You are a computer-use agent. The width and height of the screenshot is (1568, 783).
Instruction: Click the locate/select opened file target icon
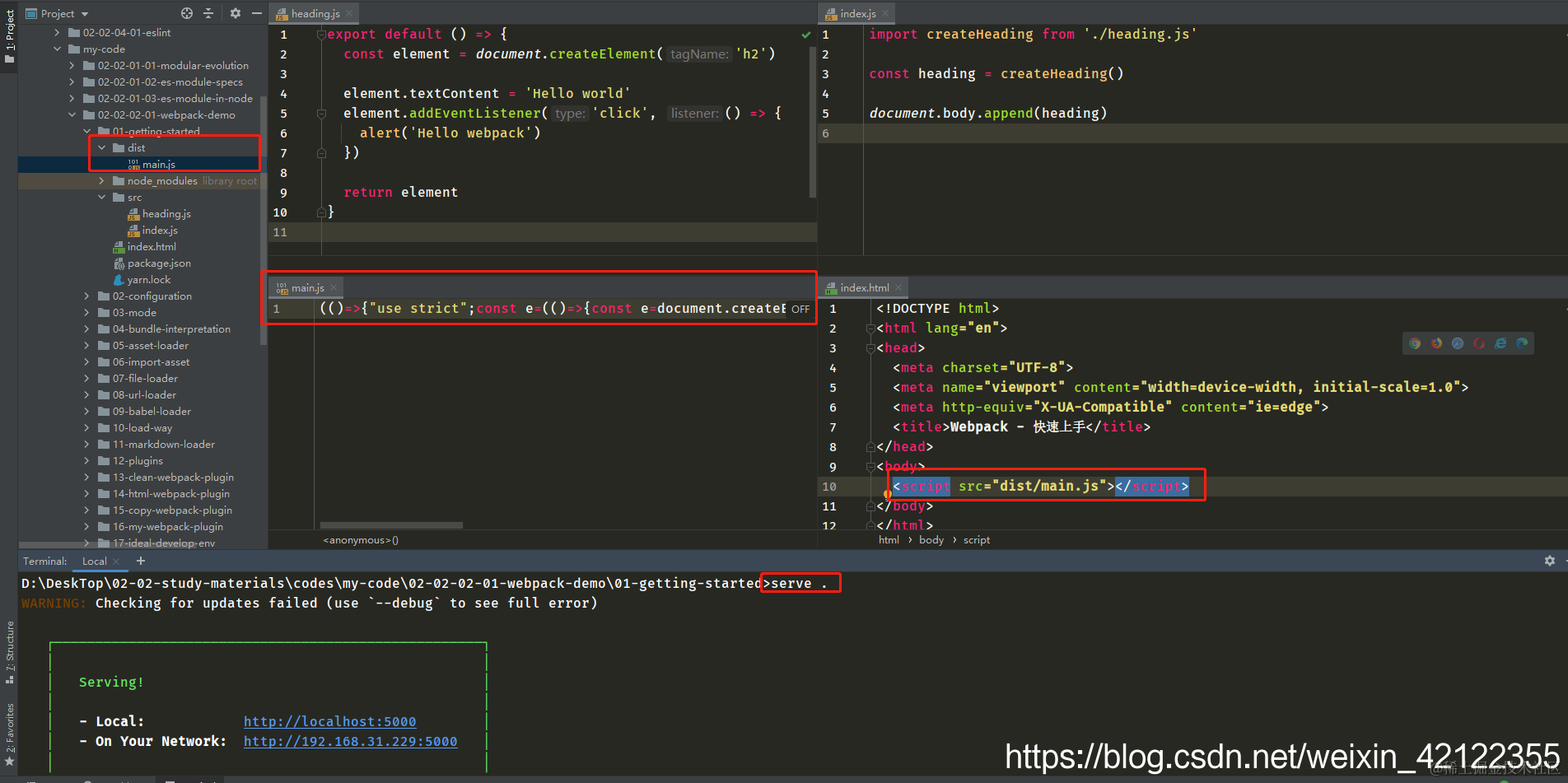coord(187,13)
